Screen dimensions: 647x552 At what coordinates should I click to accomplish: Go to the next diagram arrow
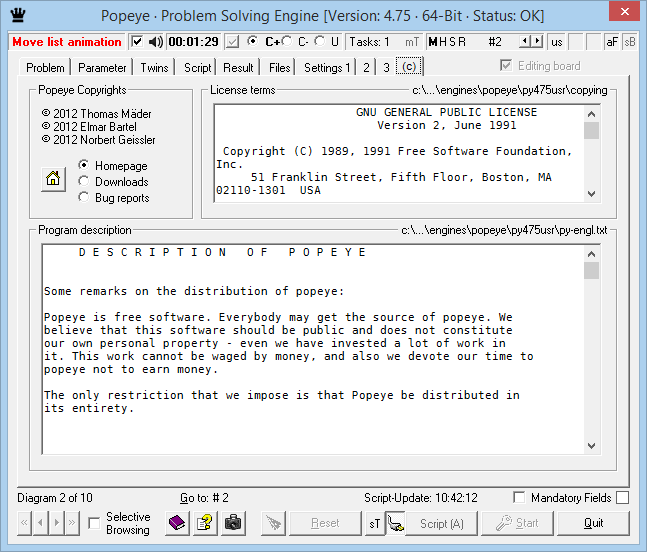coord(57,523)
